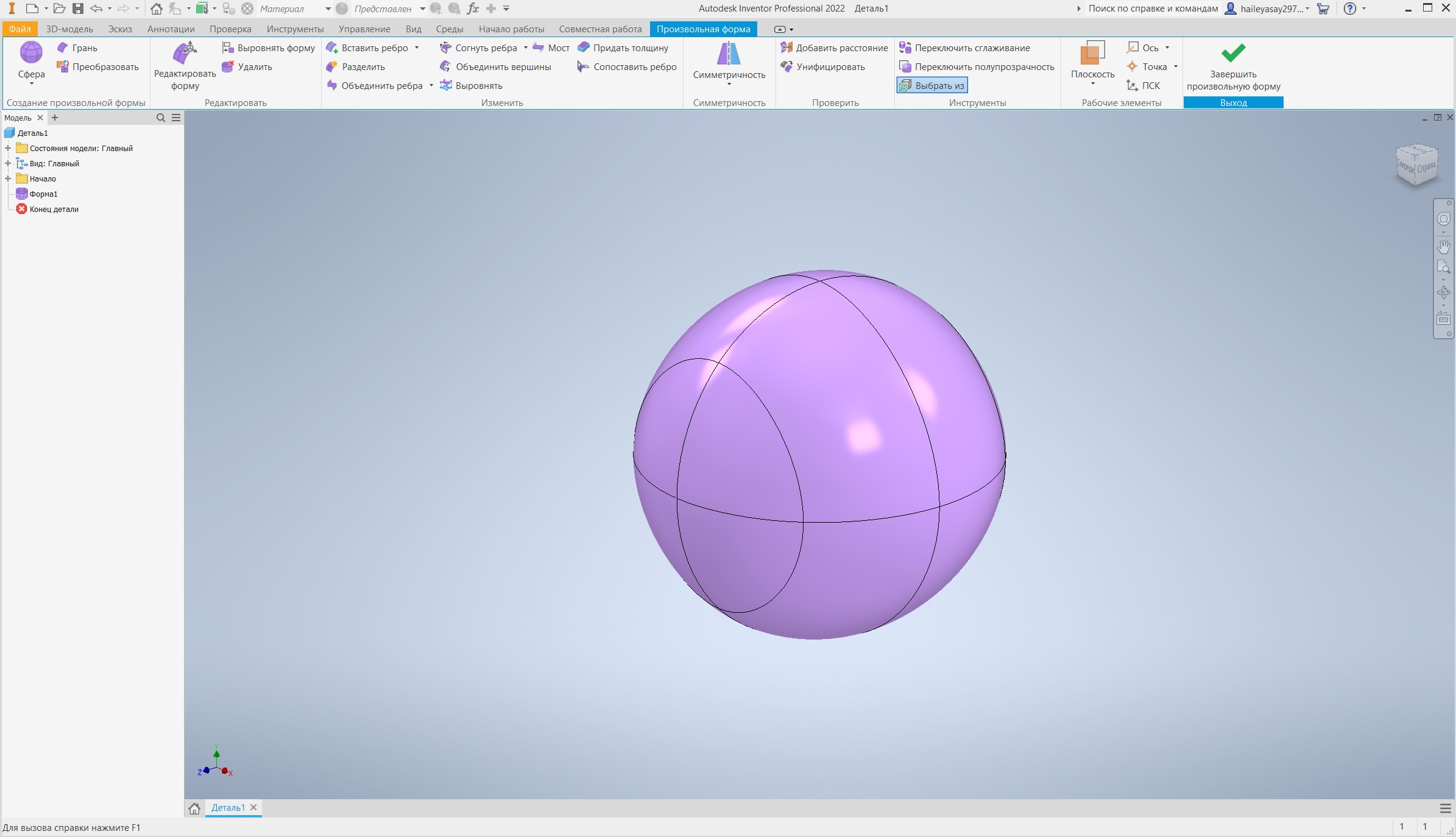Switch to the Эскиз ribbon tab
Image resolution: width=1456 pixels, height=837 pixels.
pos(120,29)
